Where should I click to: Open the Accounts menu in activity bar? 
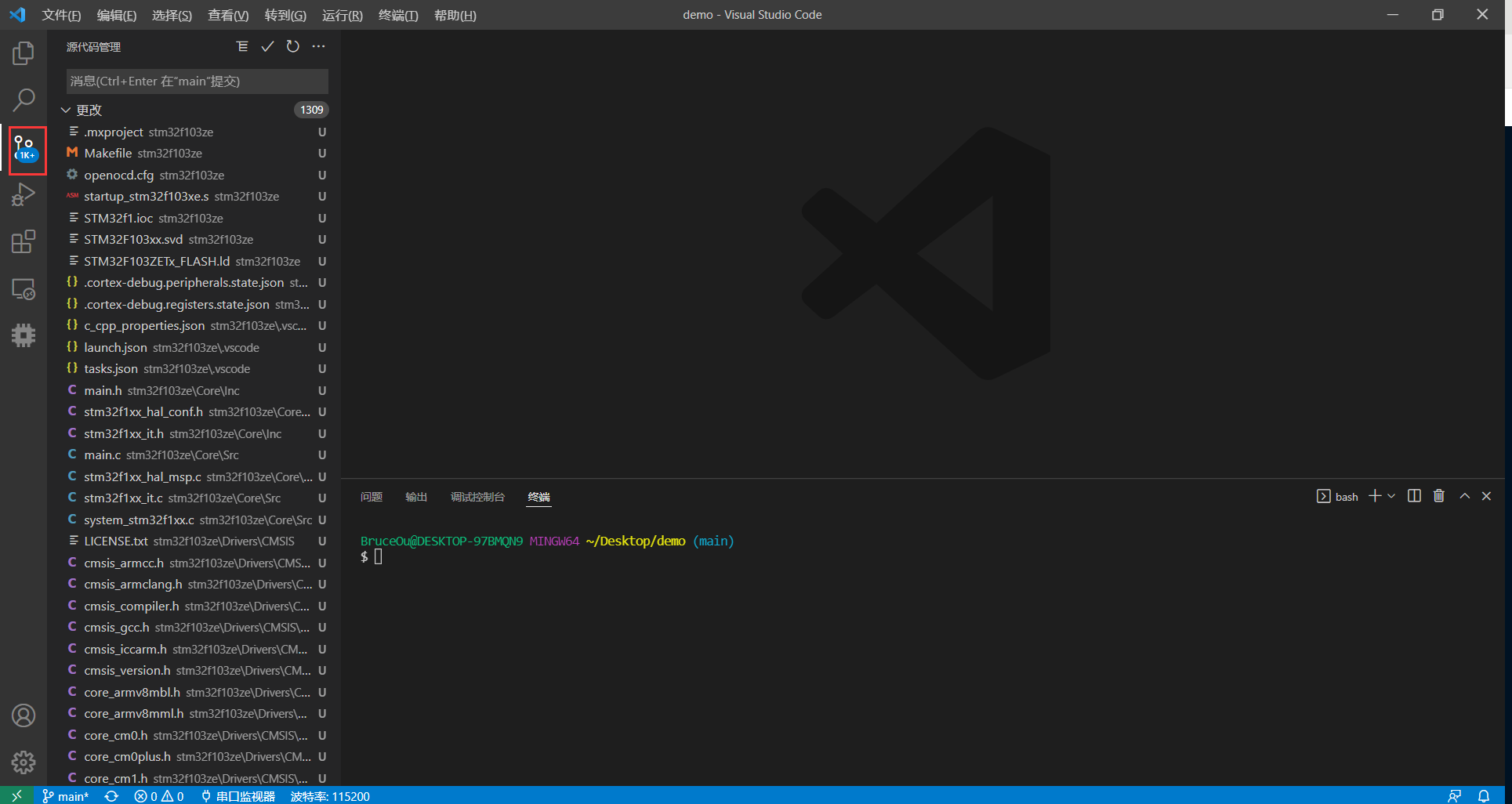pyautogui.click(x=24, y=715)
